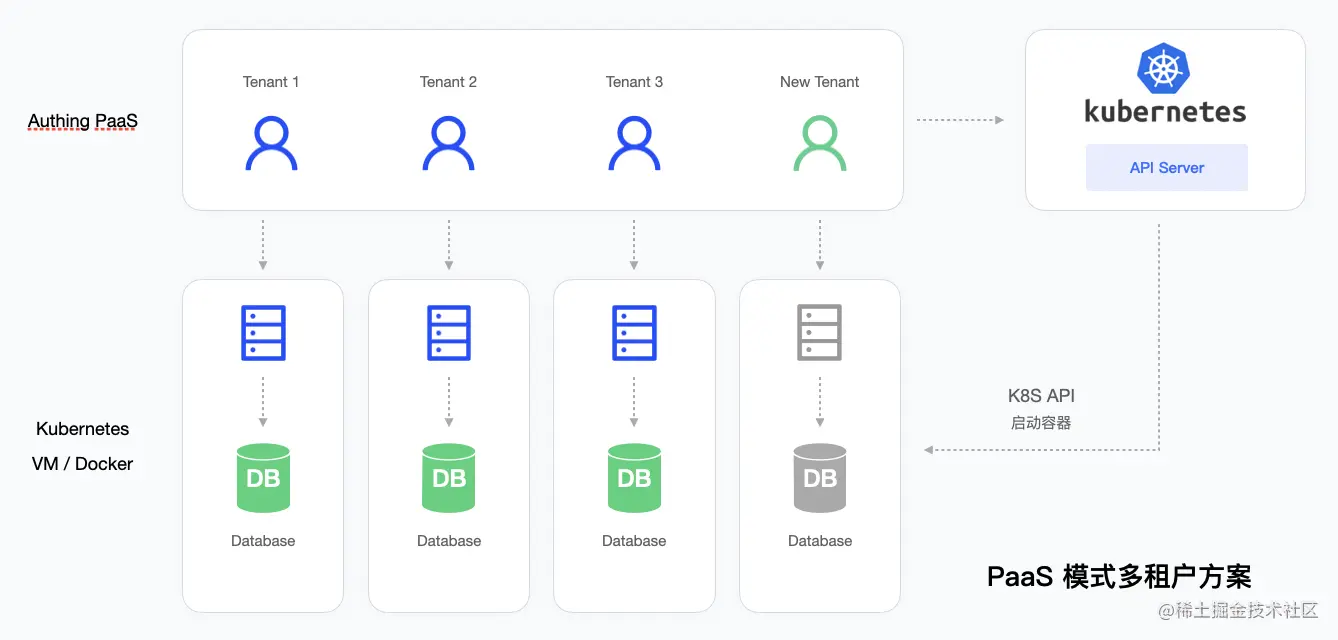This screenshot has height=640, width=1338.
Task: Click the gray DB icon below New Tenant
Action: (820, 478)
